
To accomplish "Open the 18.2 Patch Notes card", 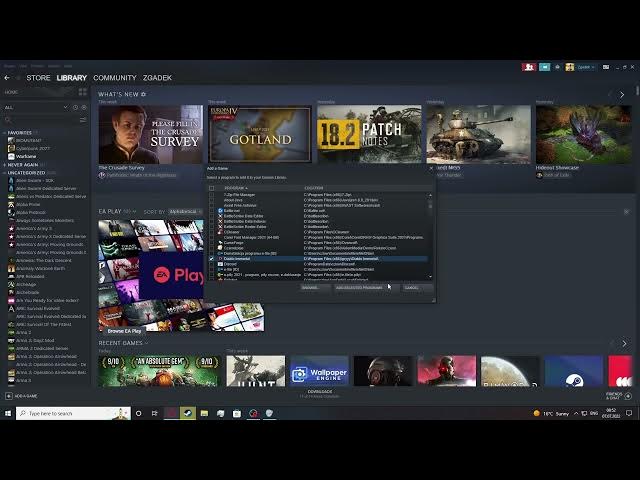I will [x=369, y=135].
